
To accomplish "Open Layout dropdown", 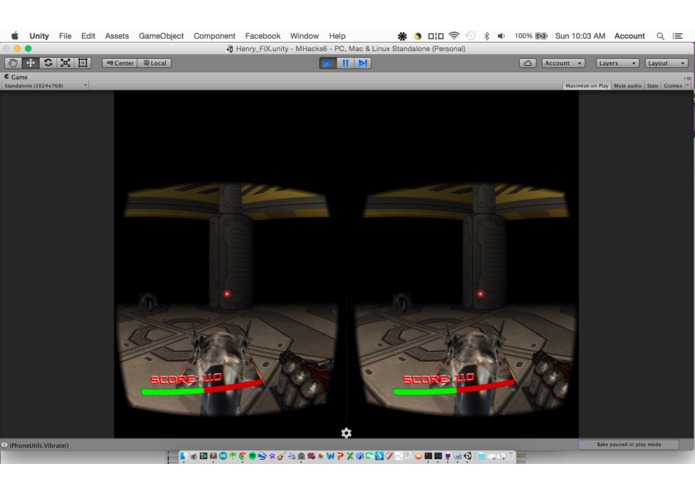I will pos(666,63).
